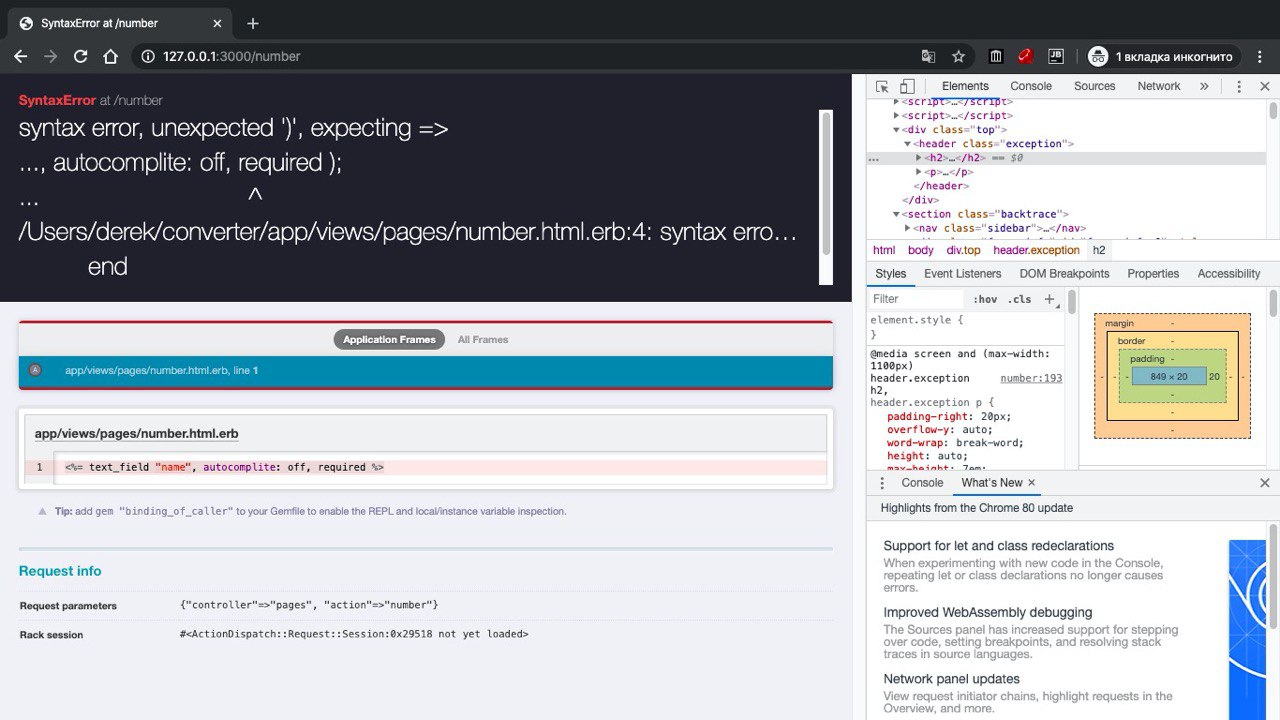Viewport: 1280px width, 720px height.
Task: Expand div class top node
Action: pos(897,130)
